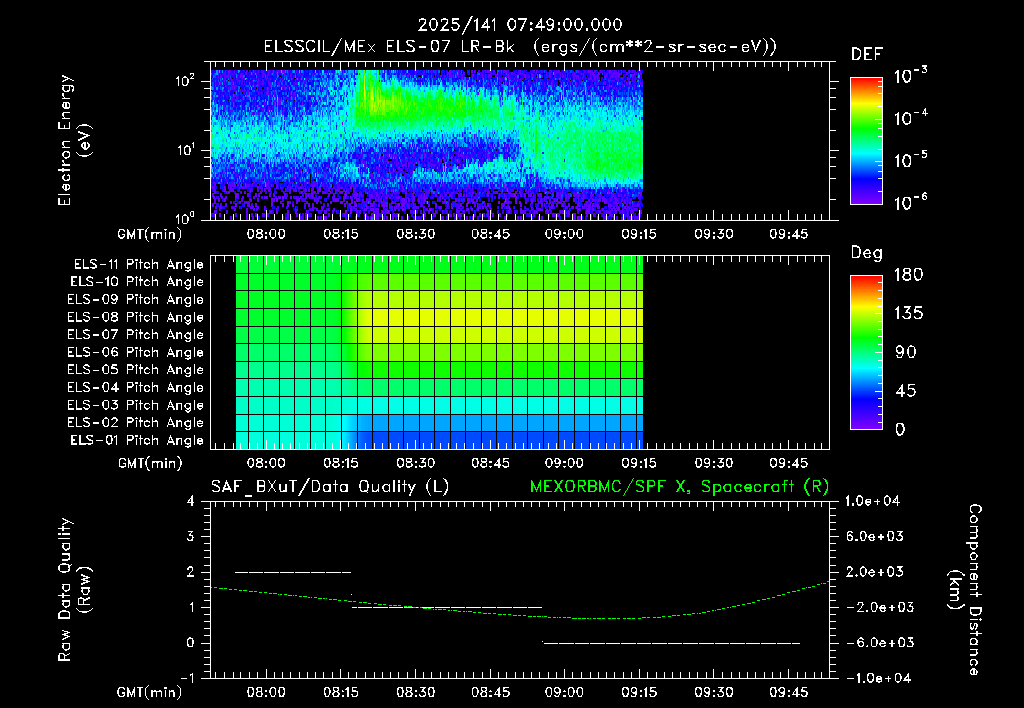Select the ELS-05 Pitch Angle row label

point(136,370)
